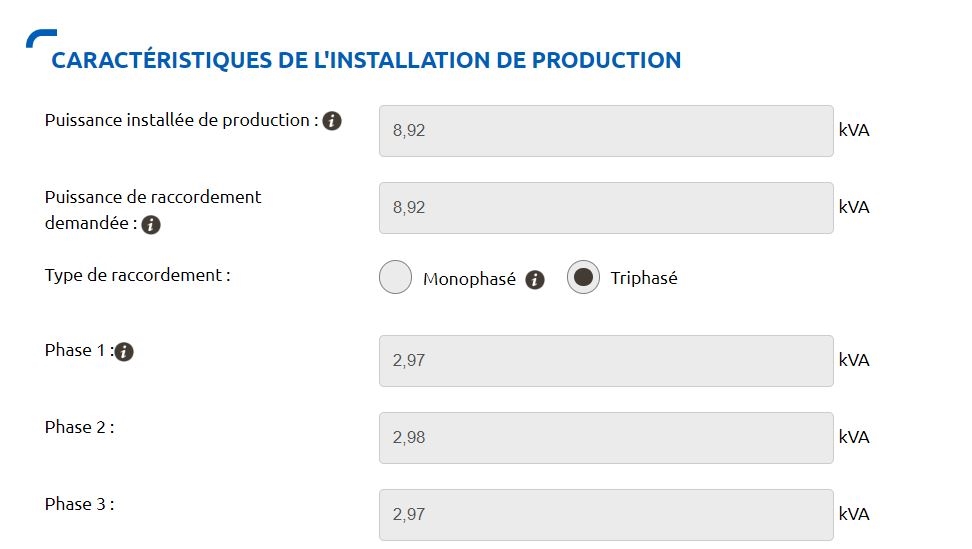The height and width of the screenshot is (549, 972).
Task: Click info icon beside Puissance installée de production
Action: (x=332, y=121)
